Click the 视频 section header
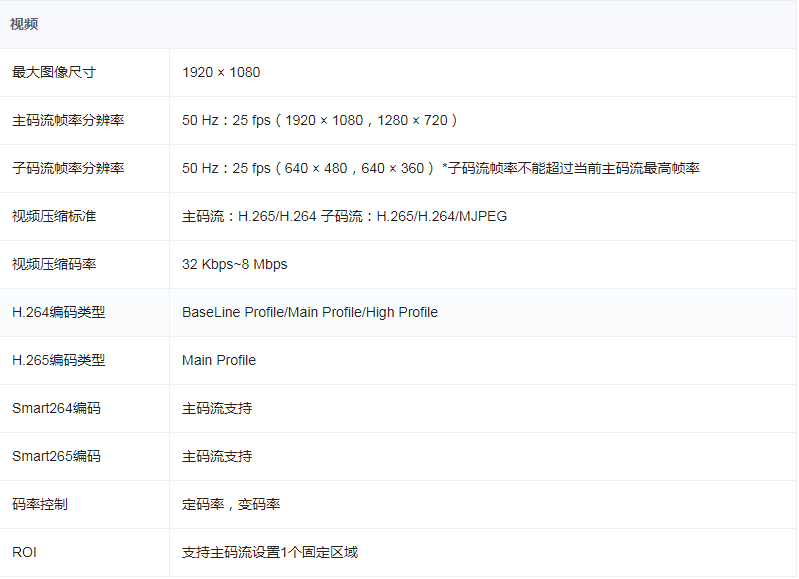Viewport: 799px width, 579px height. [25, 24]
